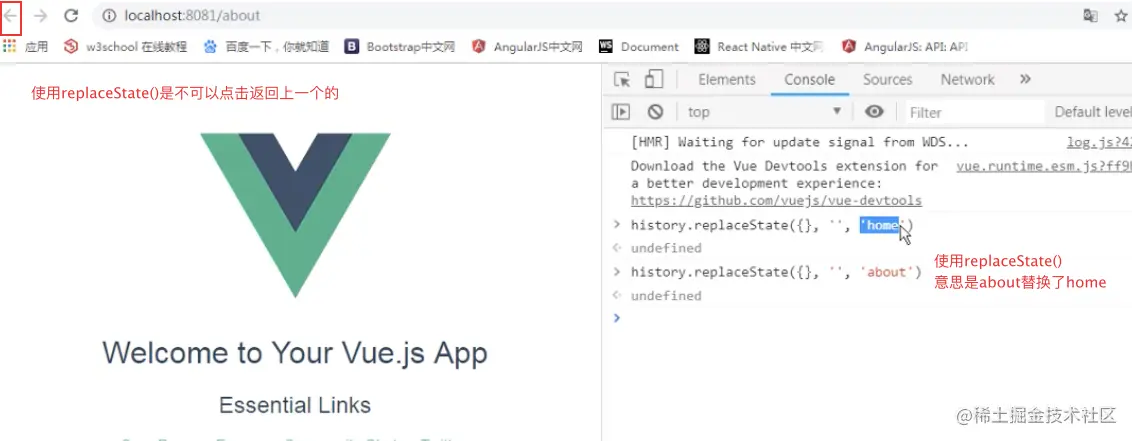Switch to the Console tab
This screenshot has height=441, width=1132.
click(x=809, y=79)
